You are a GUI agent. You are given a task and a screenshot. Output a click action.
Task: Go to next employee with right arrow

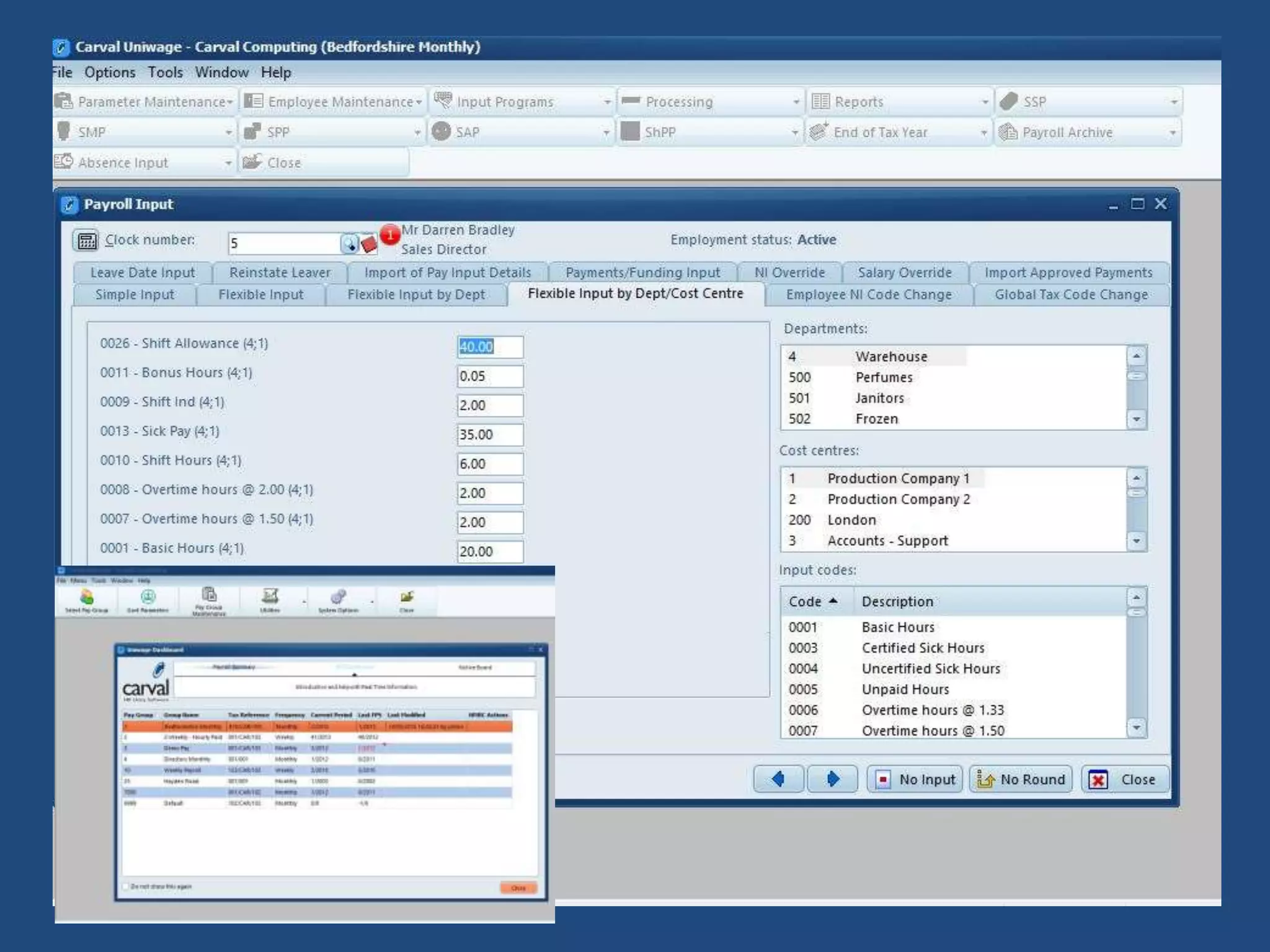(x=832, y=779)
